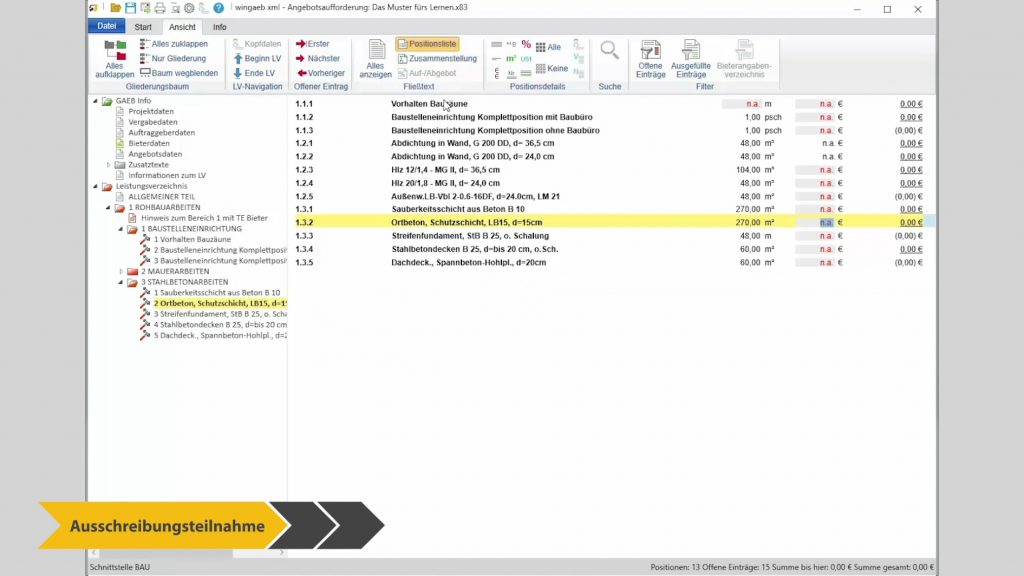This screenshot has width=1024, height=576.
Task: Click the Ausgefüllte Einträge filter icon
Action: click(691, 57)
